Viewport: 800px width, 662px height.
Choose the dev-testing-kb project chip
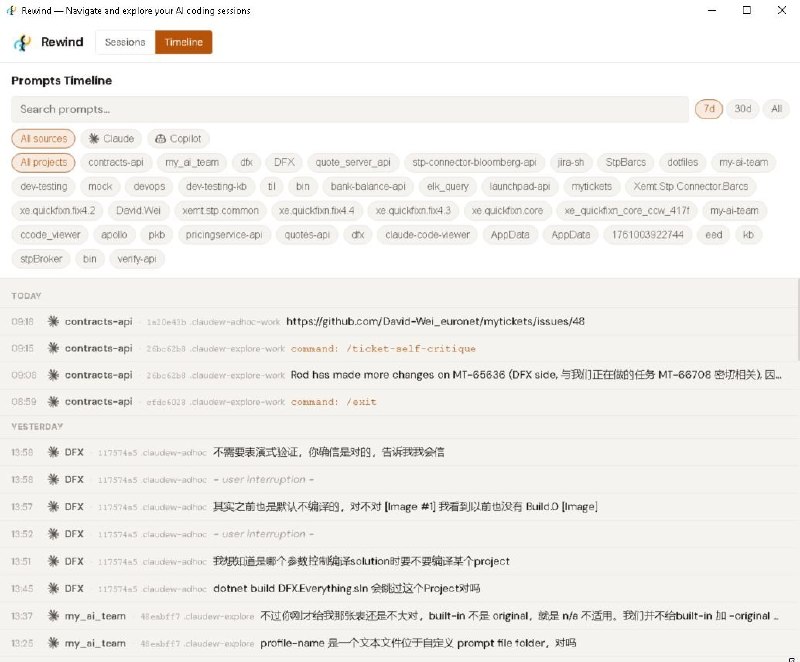pyautogui.click(x=216, y=187)
